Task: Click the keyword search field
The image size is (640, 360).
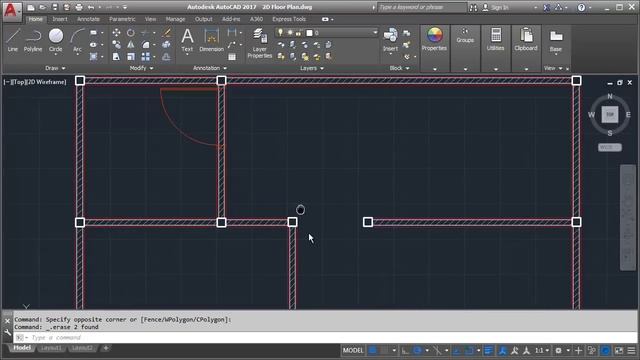Action: coord(422,7)
